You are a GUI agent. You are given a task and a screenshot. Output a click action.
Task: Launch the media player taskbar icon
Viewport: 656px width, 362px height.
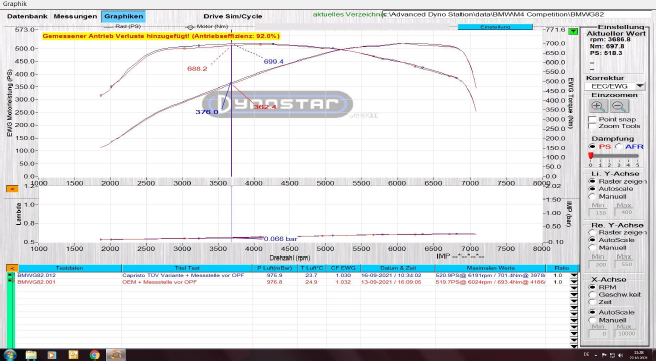tap(52, 355)
